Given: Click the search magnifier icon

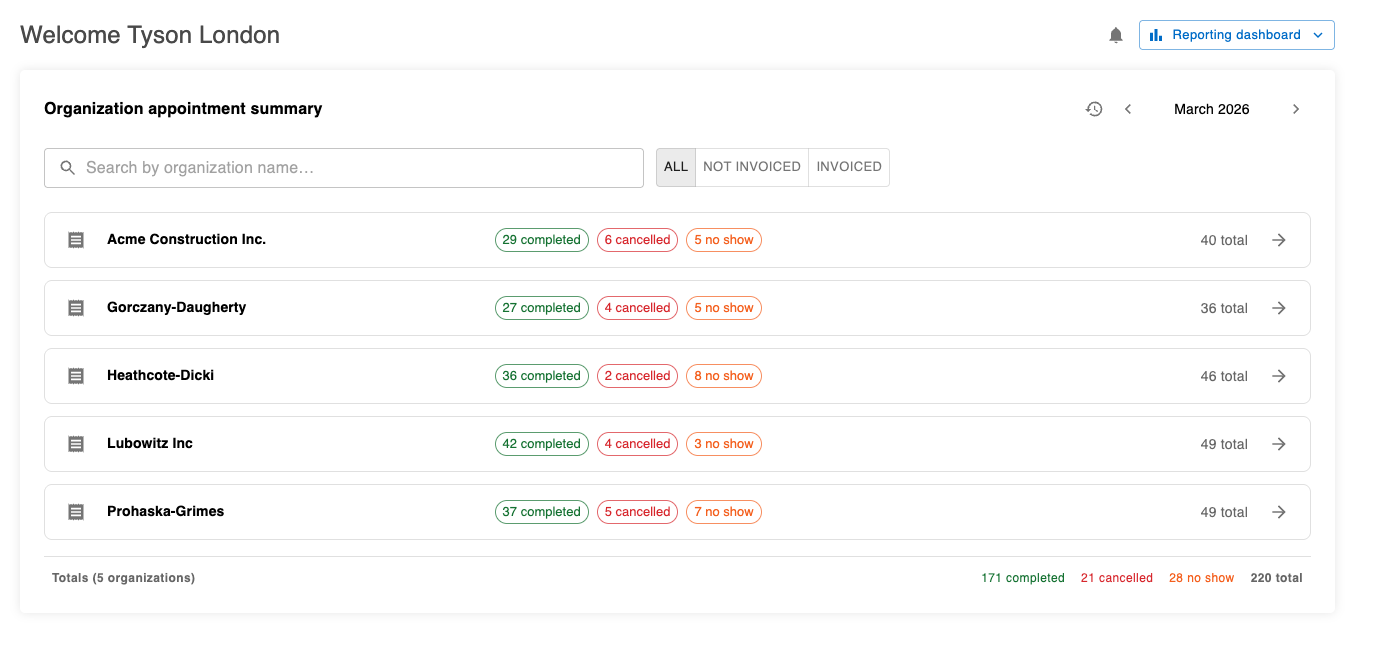Looking at the screenshot, I should pyautogui.click(x=68, y=168).
